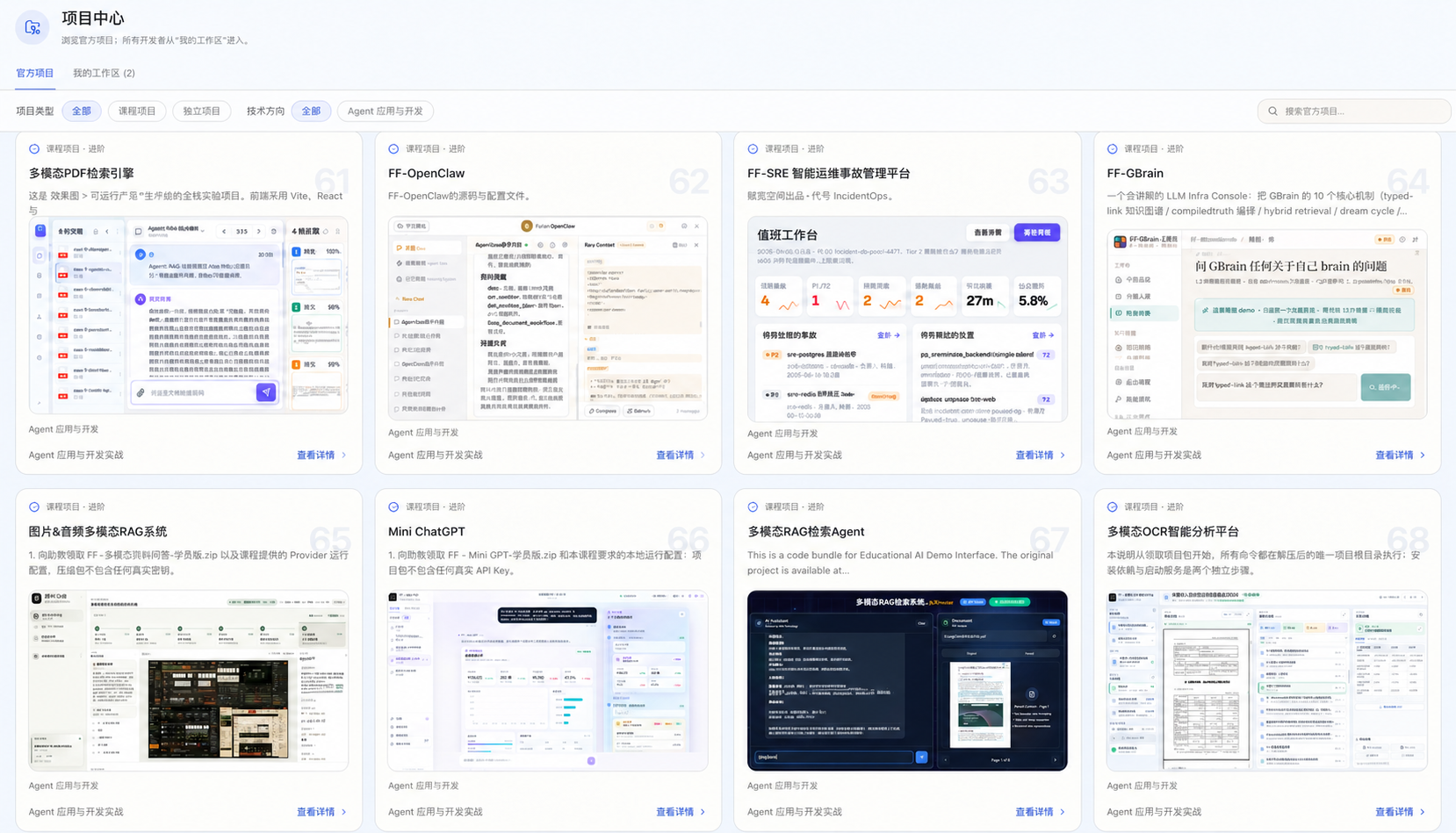The image size is (1456, 833).
Task: Open the 多模态PDF检索引擎 preview thumbnail
Action: pos(189,315)
